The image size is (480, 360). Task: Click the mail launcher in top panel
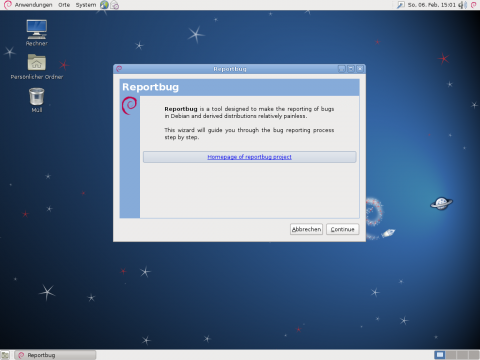pyautogui.click(x=115, y=5)
